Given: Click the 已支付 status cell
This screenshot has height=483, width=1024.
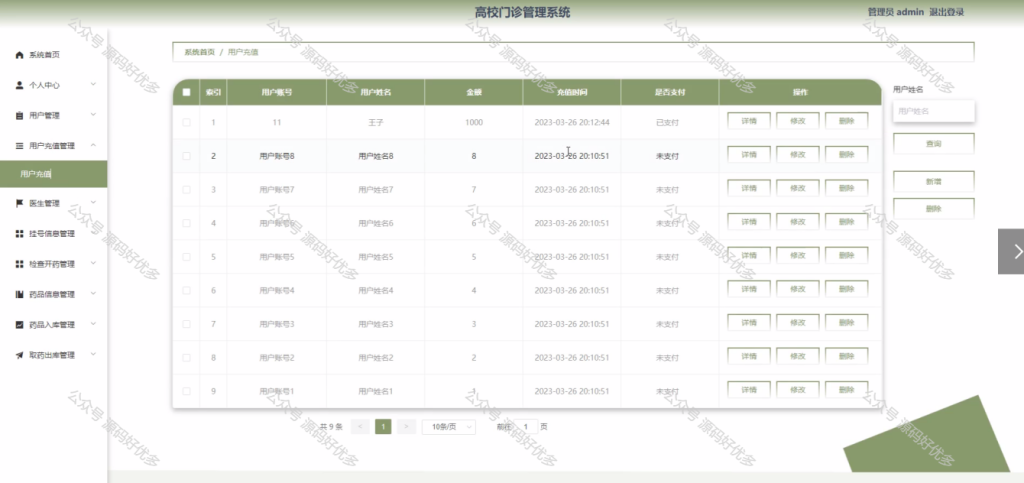Looking at the screenshot, I should click(x=667, y=123).
